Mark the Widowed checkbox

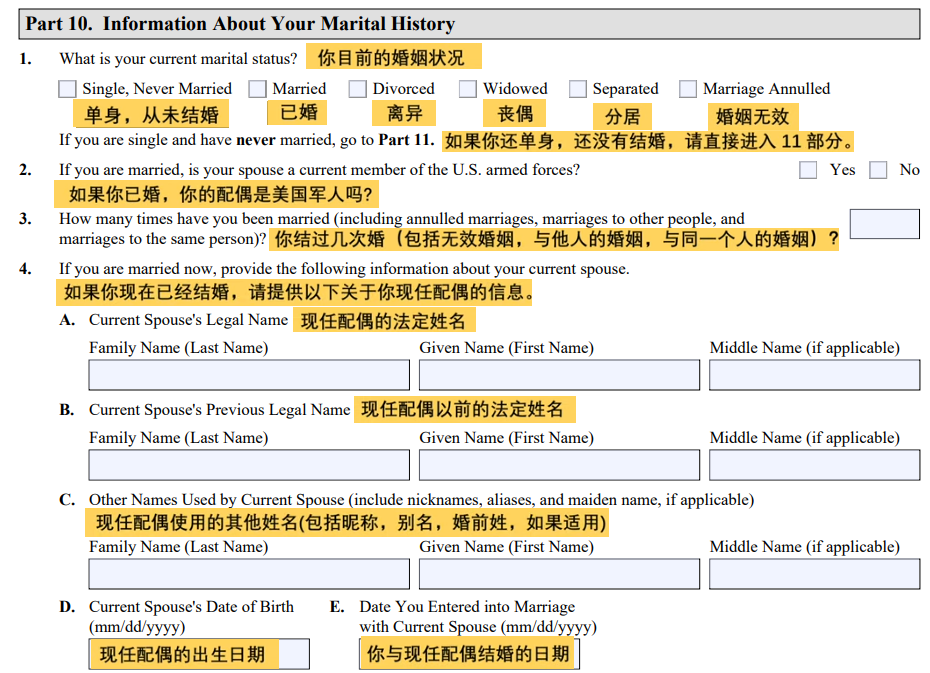[468, 89]
